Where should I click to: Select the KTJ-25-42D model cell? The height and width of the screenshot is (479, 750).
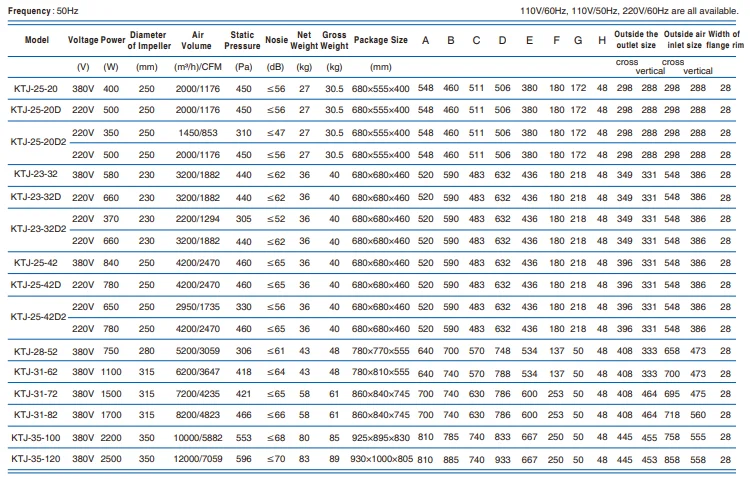tap(36, 285)
